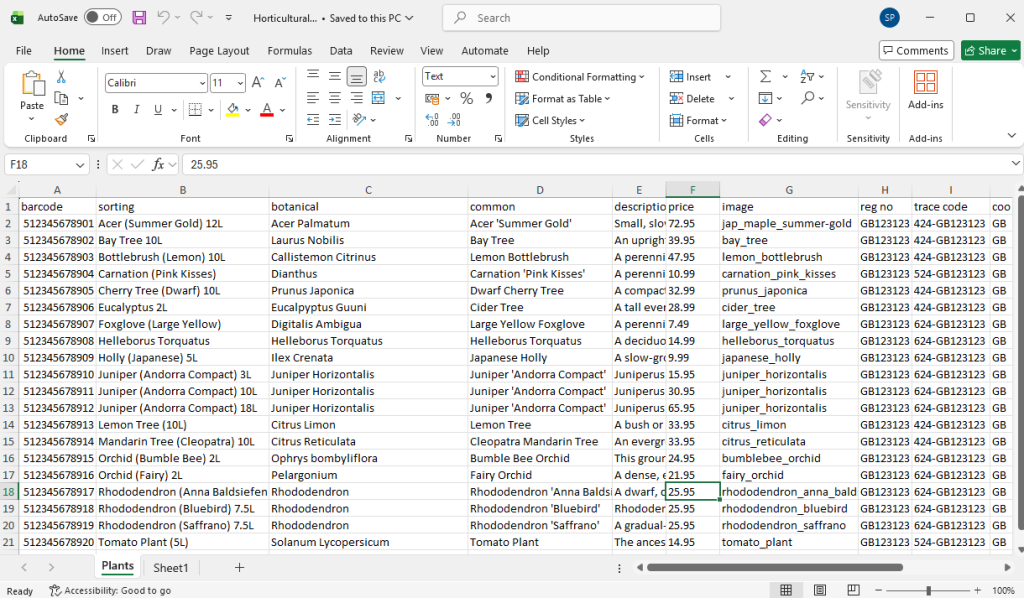The image size is (1024, 598).
Task: Toggle Center horizontal alignment
Action: [335, 98]
